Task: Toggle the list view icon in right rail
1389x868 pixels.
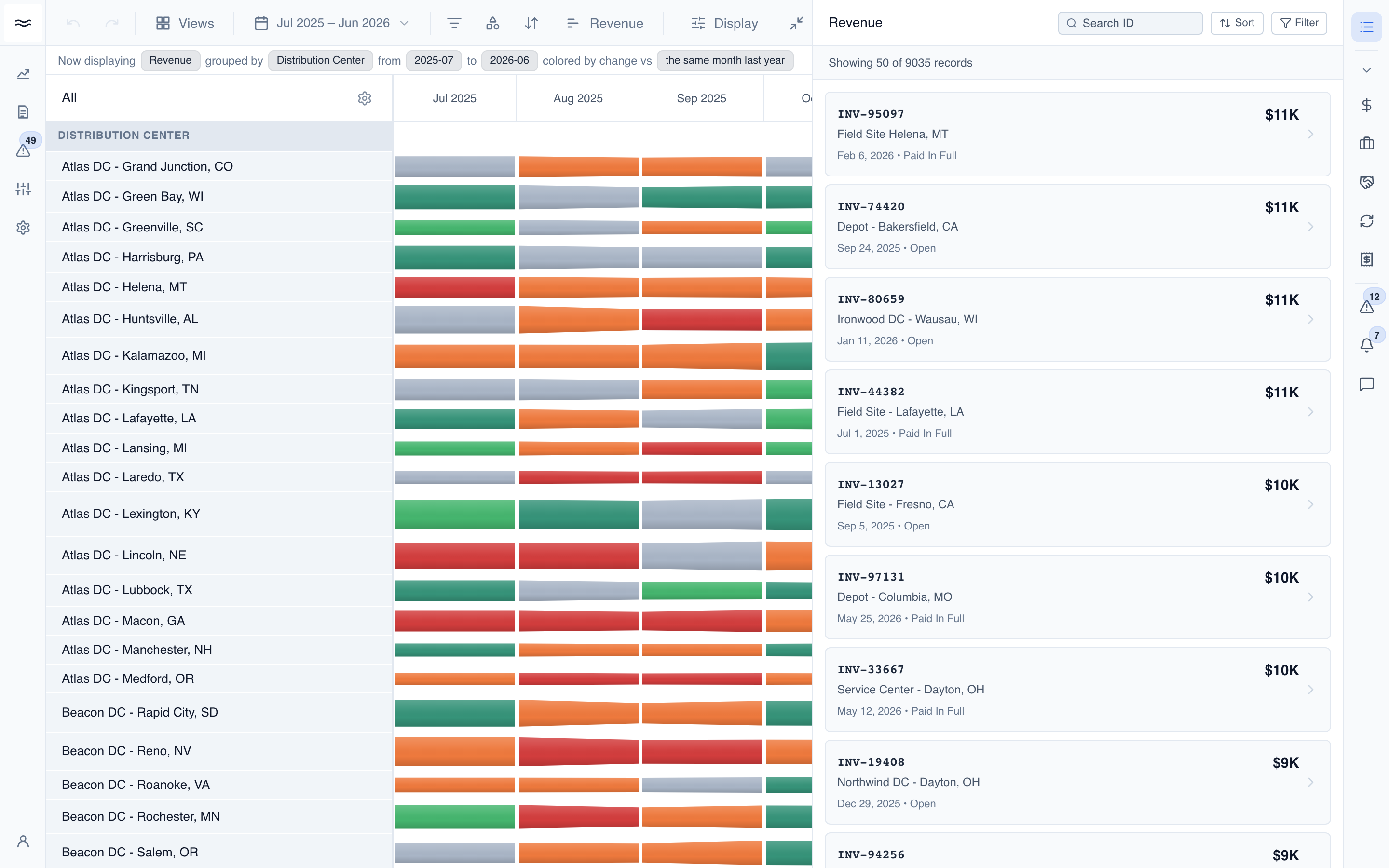Action: (x=1367, y=27)
